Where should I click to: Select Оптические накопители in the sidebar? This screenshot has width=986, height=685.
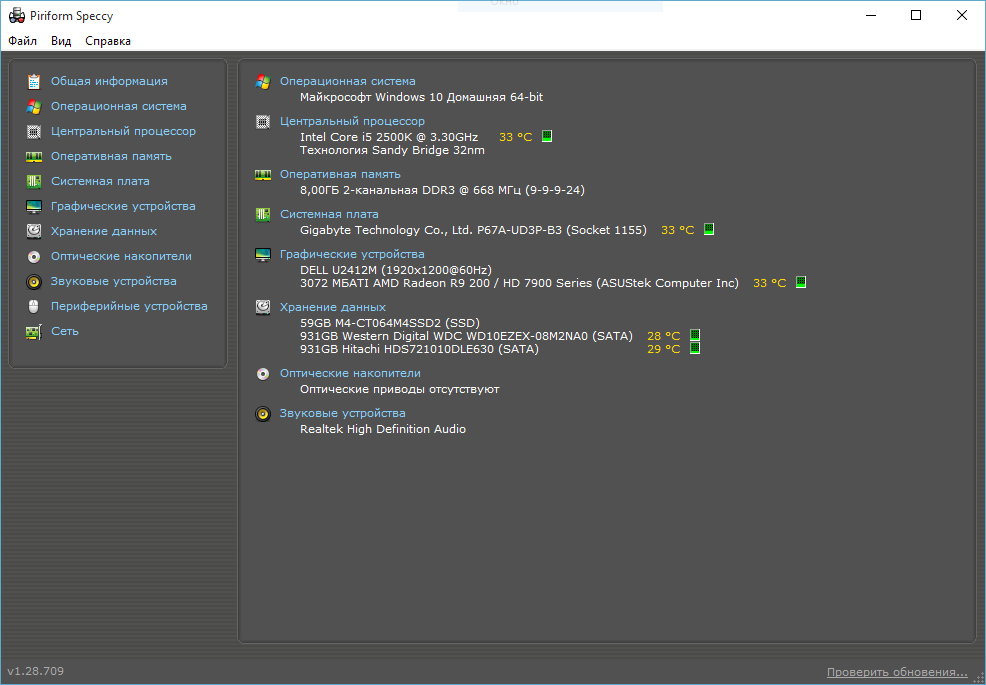point(121,256)
